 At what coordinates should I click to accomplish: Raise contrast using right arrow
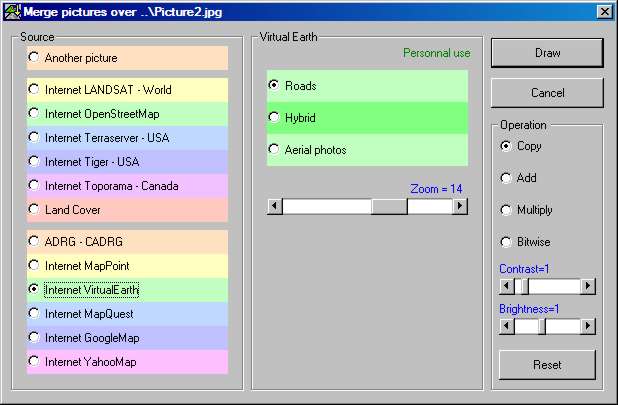tap(588, 286)
